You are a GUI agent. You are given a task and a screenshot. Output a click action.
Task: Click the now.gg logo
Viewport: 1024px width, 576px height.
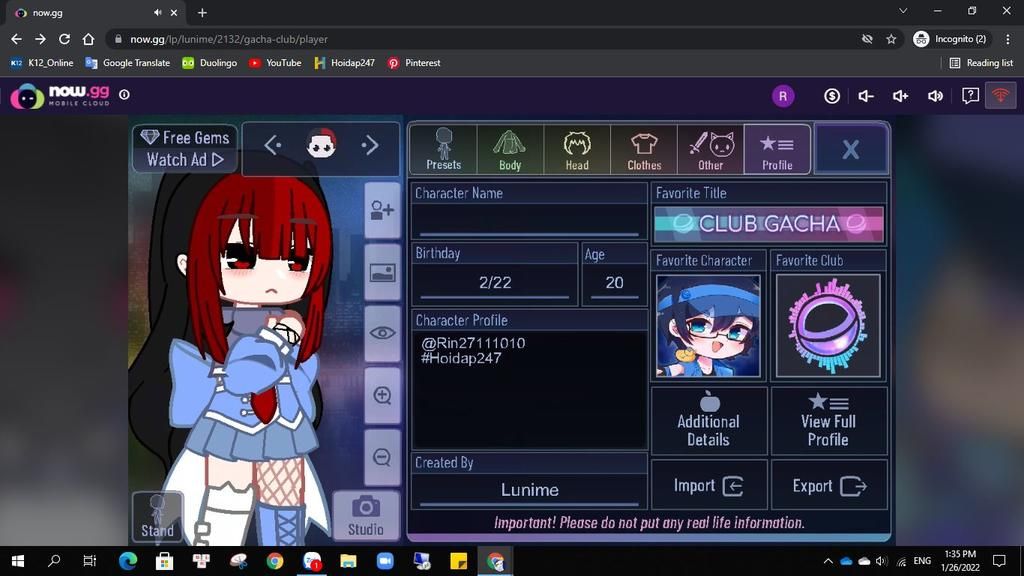60,95
